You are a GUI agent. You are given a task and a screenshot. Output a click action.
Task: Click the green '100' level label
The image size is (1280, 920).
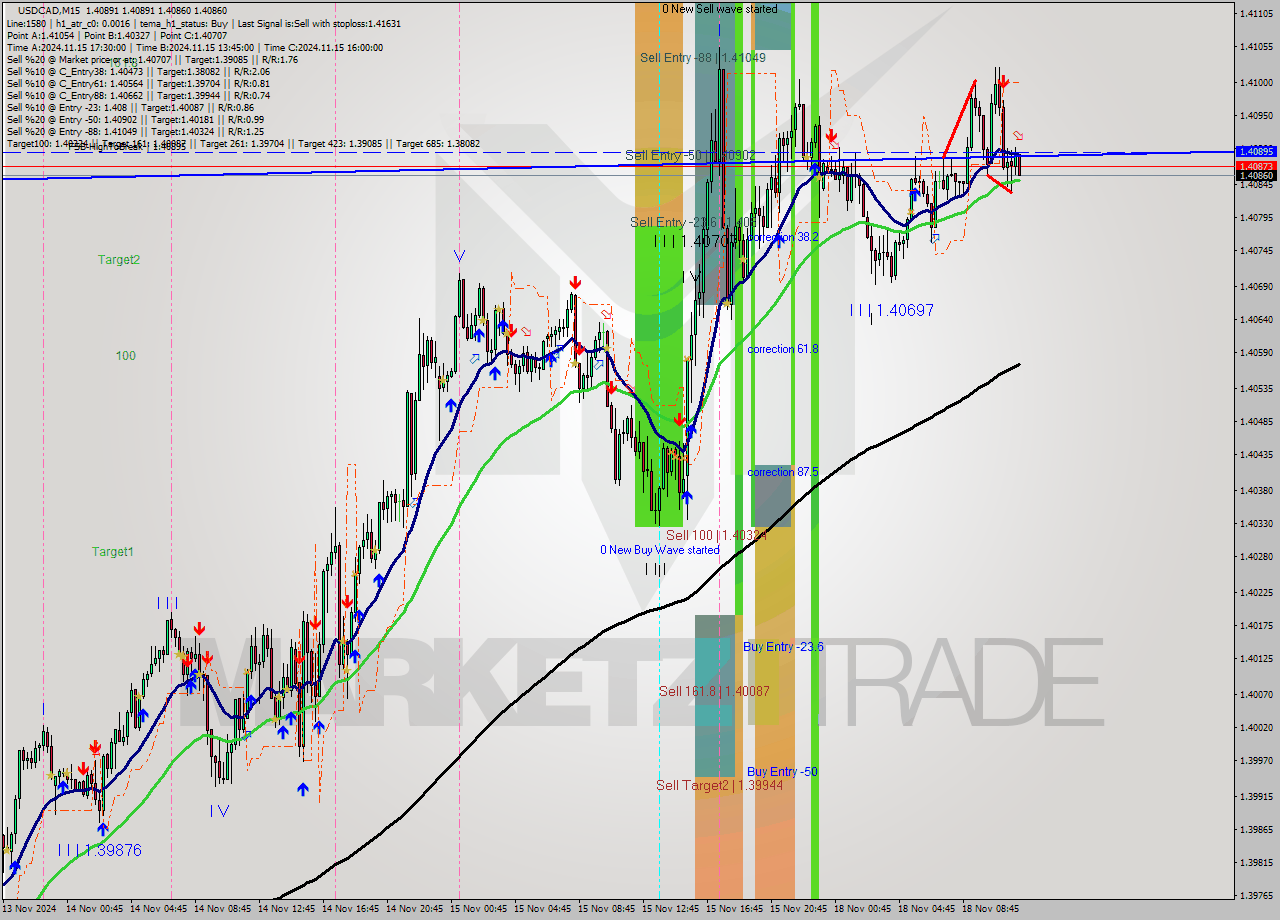[125, 356]
